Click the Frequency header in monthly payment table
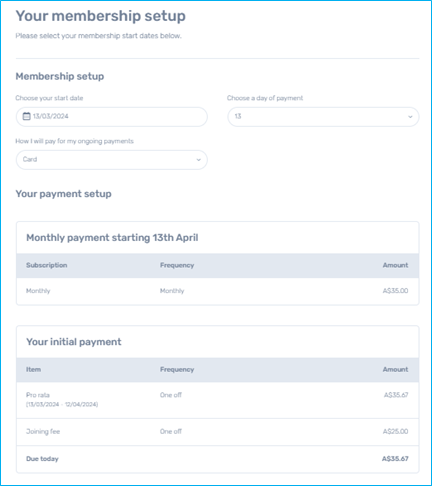Screen dimensions: 432x486 177,265
